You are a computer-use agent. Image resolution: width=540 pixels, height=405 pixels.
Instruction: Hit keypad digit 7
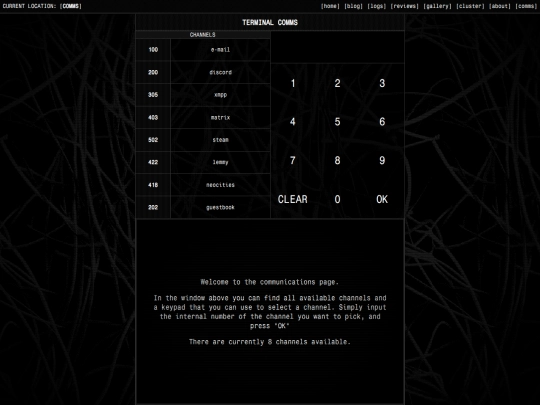(x=293, y=160)
